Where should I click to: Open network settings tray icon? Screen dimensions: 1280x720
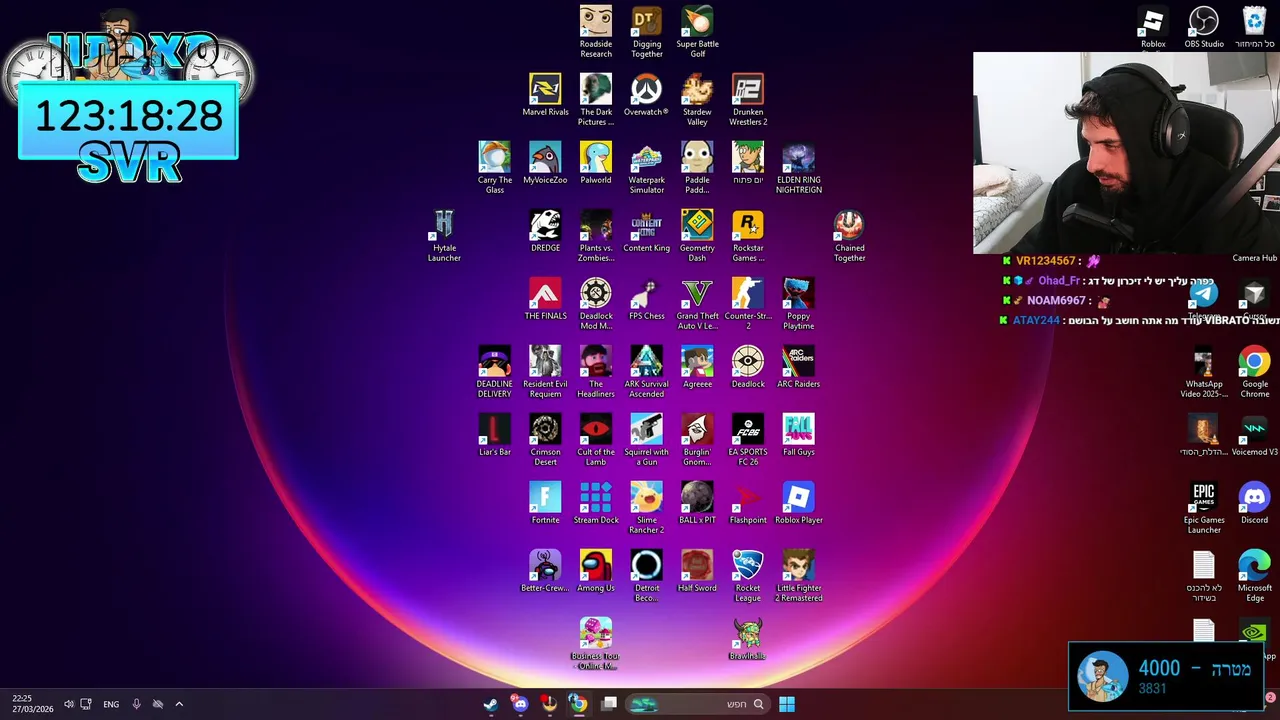[86, 704]
